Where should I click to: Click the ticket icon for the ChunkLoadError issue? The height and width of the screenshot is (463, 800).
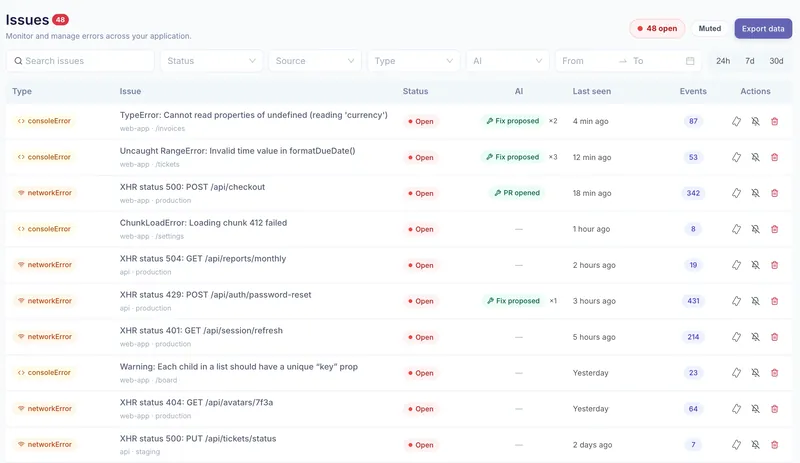click(736, 229)
